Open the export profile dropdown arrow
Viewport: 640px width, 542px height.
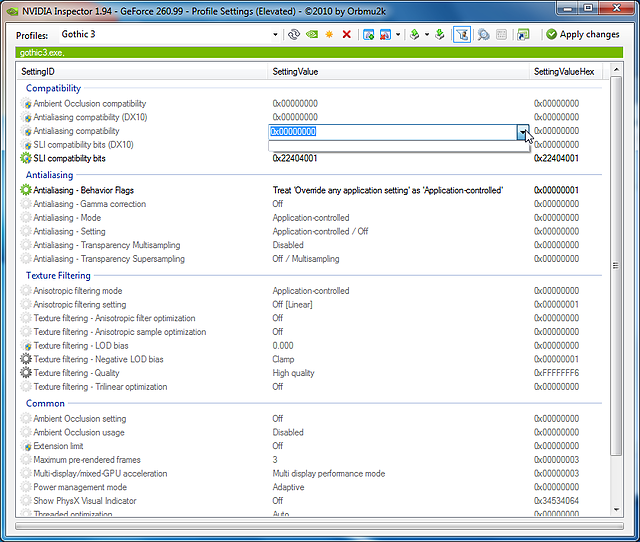pyautogui.click(x=427, y=34)
